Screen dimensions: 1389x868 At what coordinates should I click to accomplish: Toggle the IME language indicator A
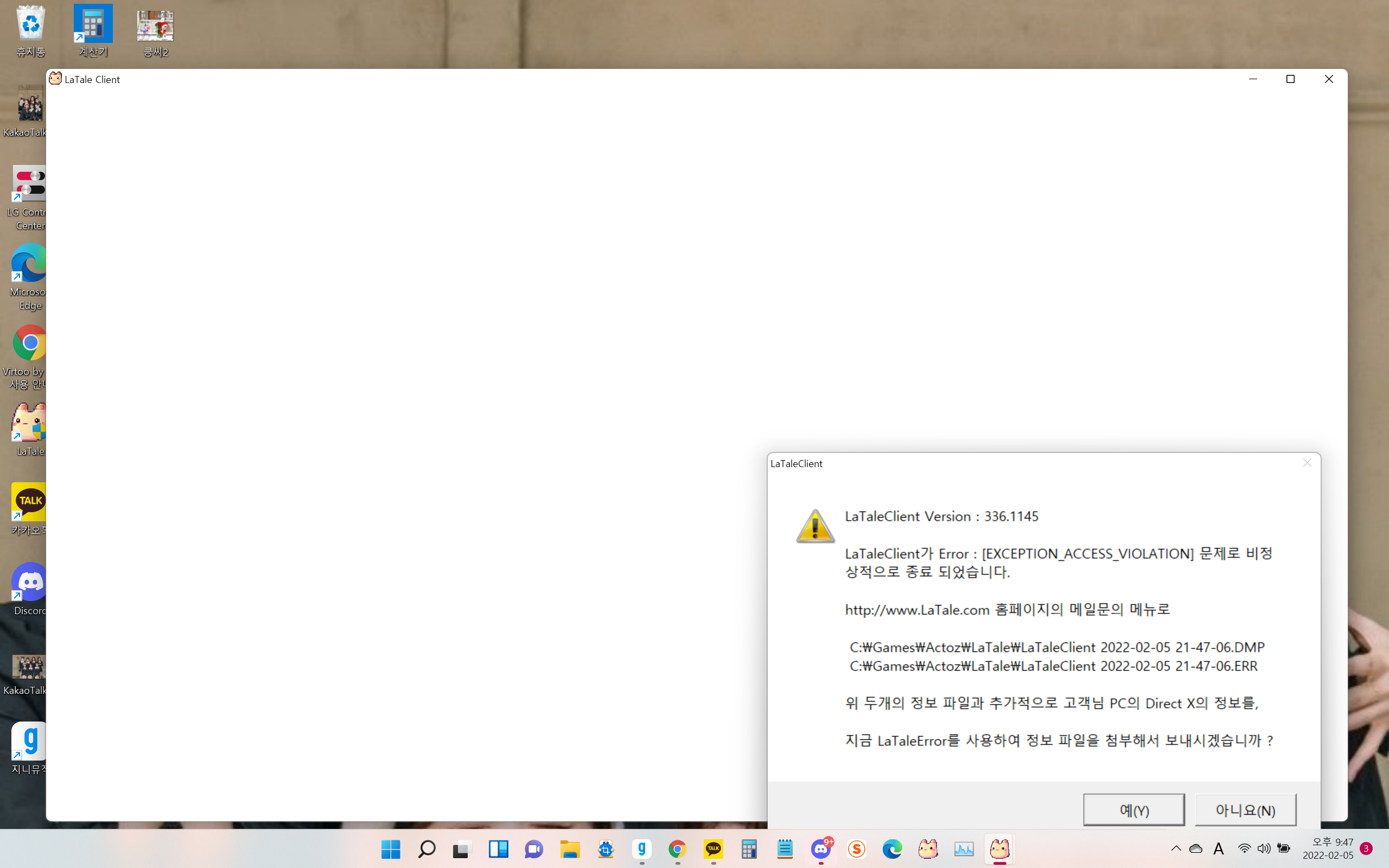1219,848
